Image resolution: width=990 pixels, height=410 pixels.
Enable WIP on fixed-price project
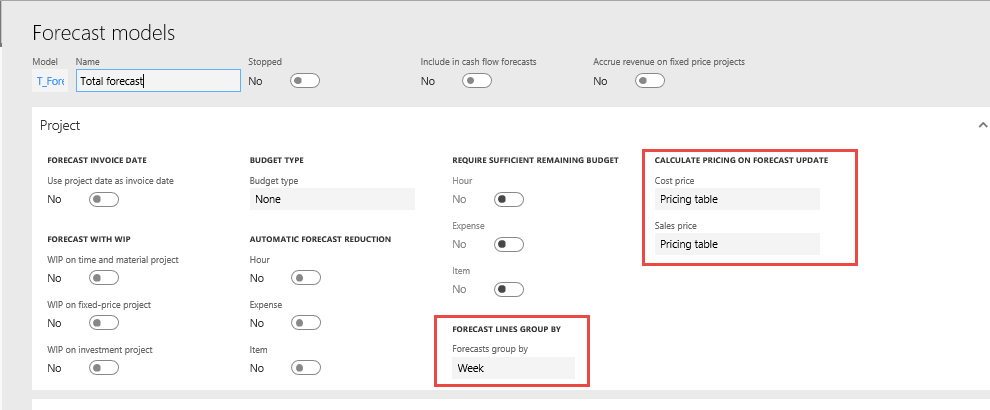(x=104, y=323)
